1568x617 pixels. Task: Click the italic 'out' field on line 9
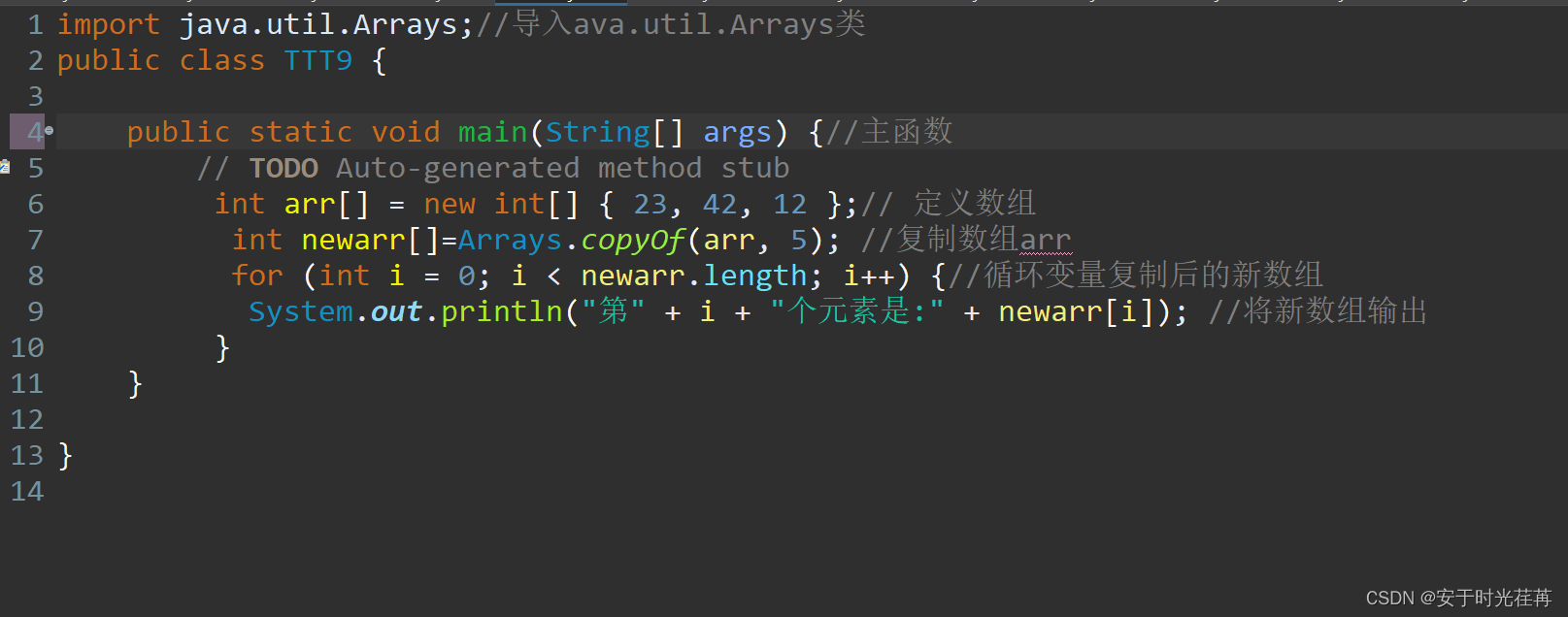tap(396, 311)
